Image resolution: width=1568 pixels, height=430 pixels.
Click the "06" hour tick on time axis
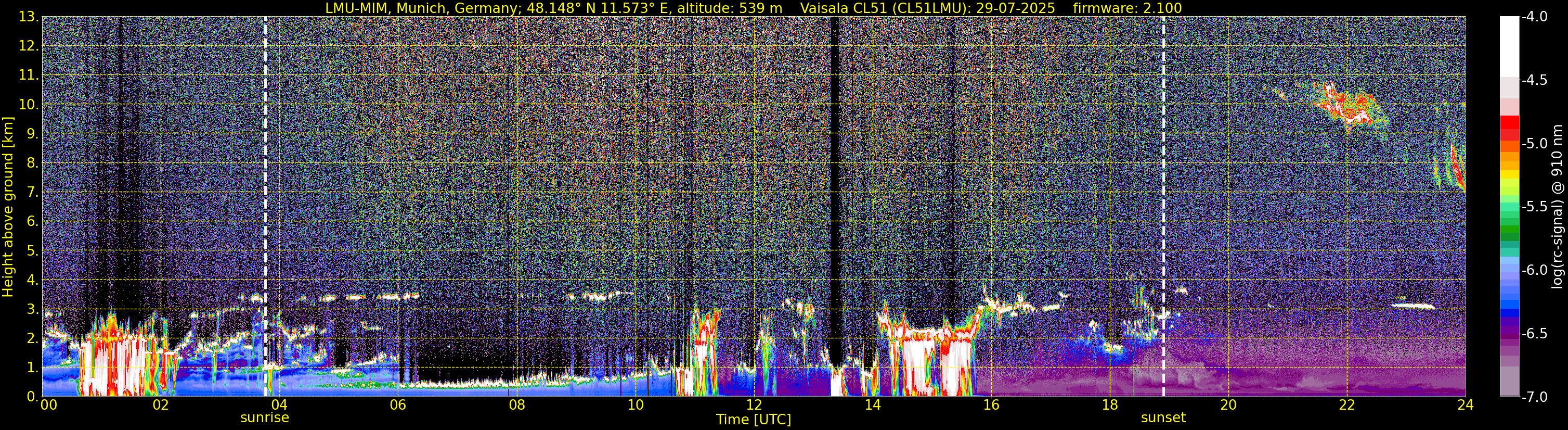pyautogui.click(x=397, y=405)
